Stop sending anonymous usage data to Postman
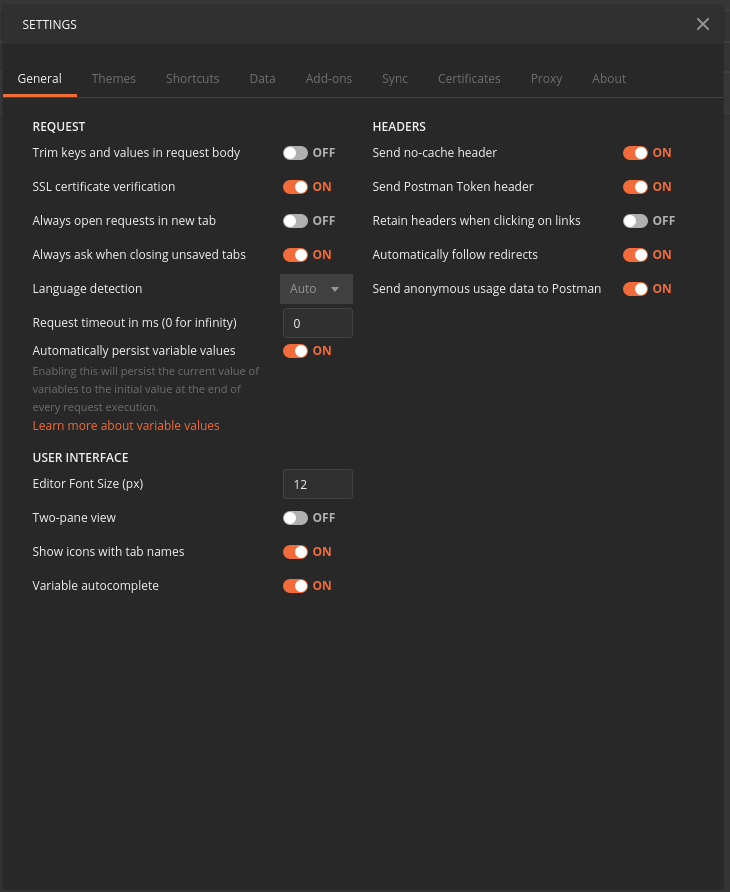Screen dimensions: 730x892 (x=637, y=289)
